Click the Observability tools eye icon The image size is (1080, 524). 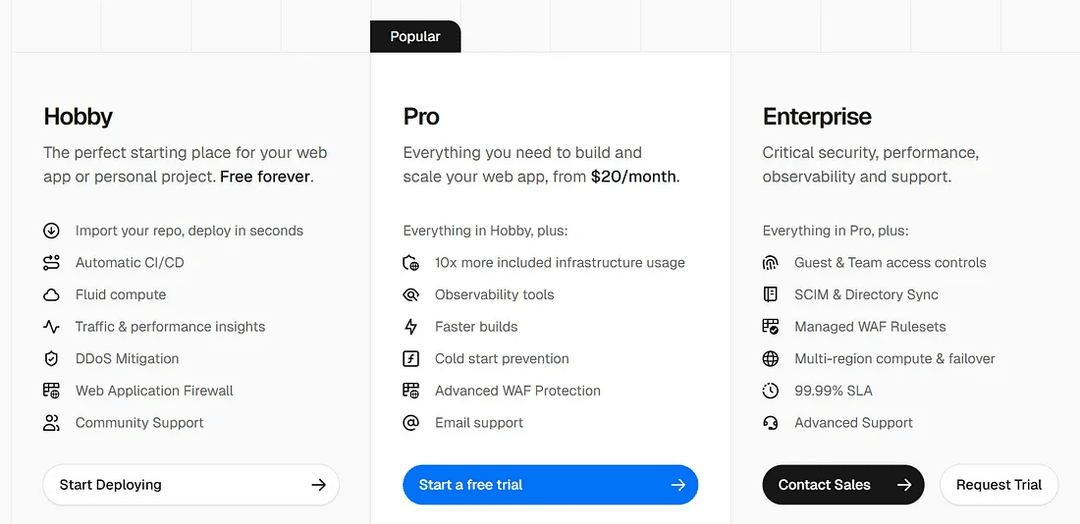[x=411, y=295]
